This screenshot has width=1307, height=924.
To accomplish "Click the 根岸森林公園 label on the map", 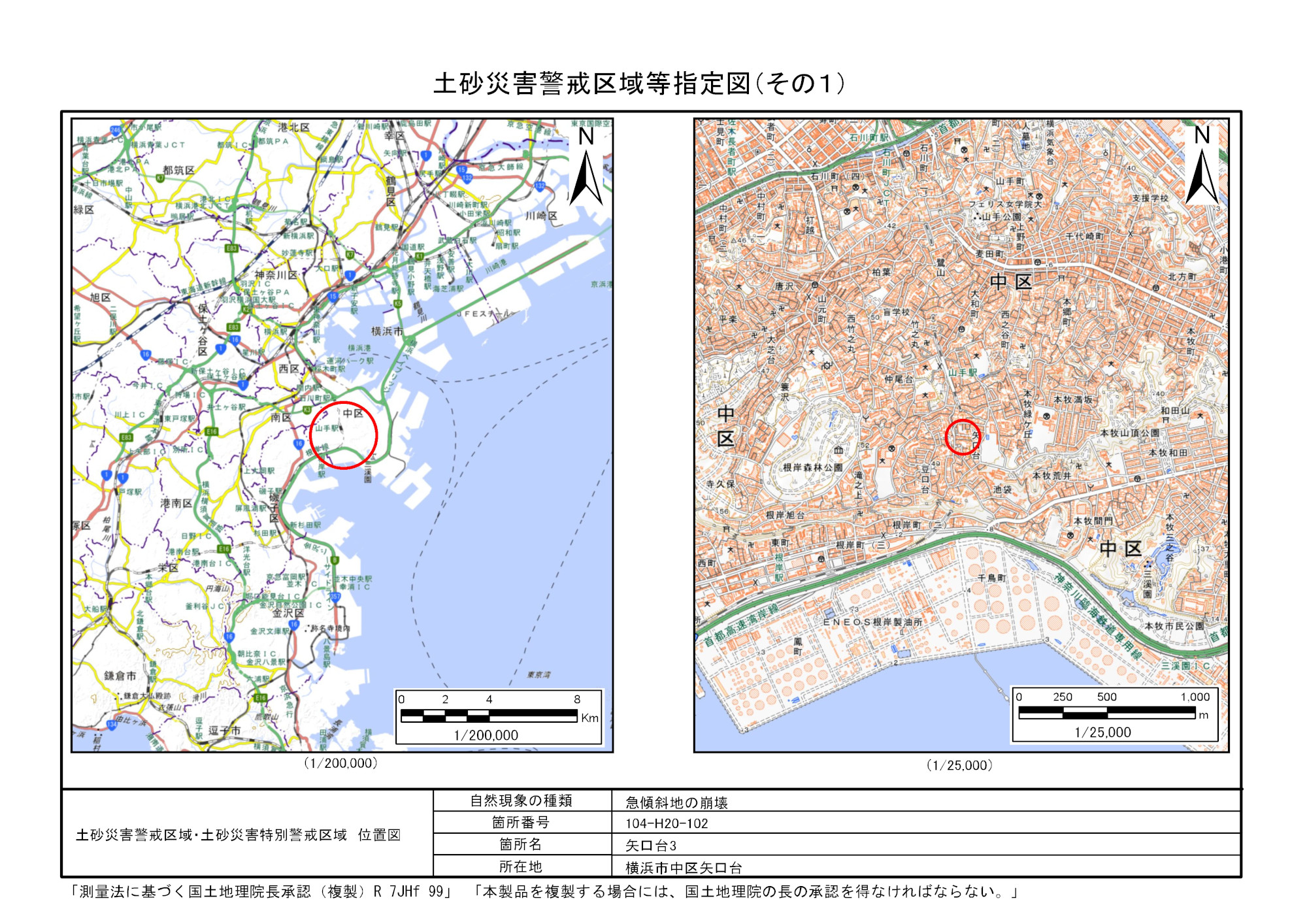I will (x=813, y=467).
